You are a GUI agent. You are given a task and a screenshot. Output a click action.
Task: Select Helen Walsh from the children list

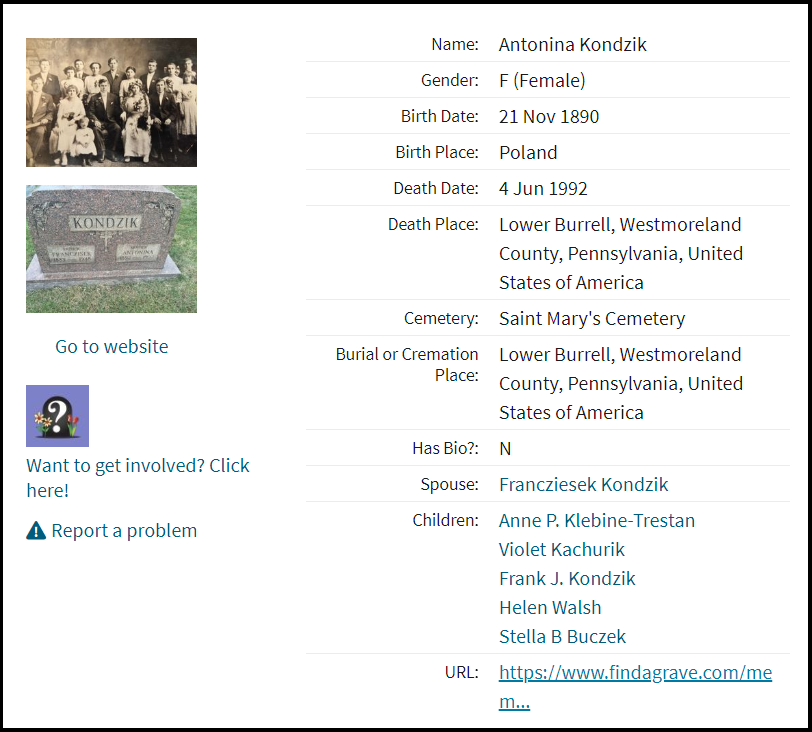550,608
